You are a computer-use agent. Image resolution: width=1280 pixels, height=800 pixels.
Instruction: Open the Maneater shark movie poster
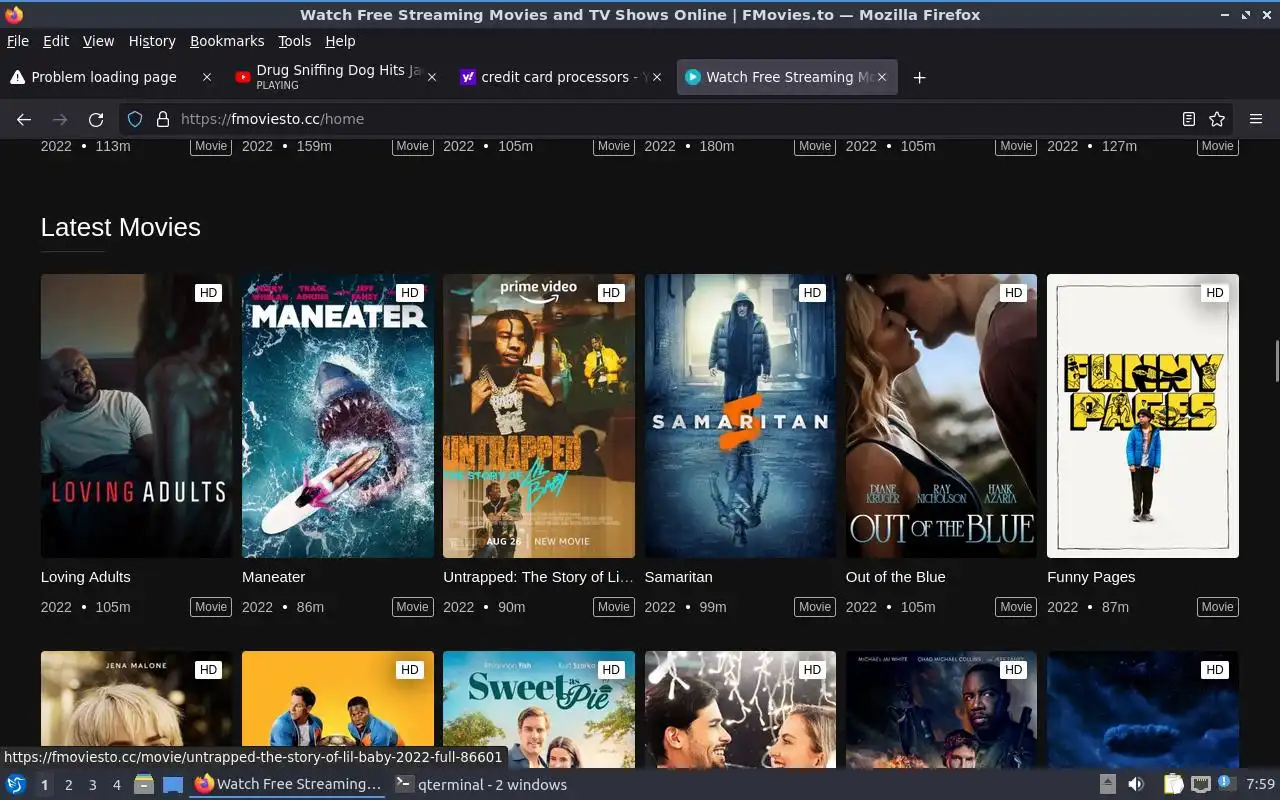338,416
